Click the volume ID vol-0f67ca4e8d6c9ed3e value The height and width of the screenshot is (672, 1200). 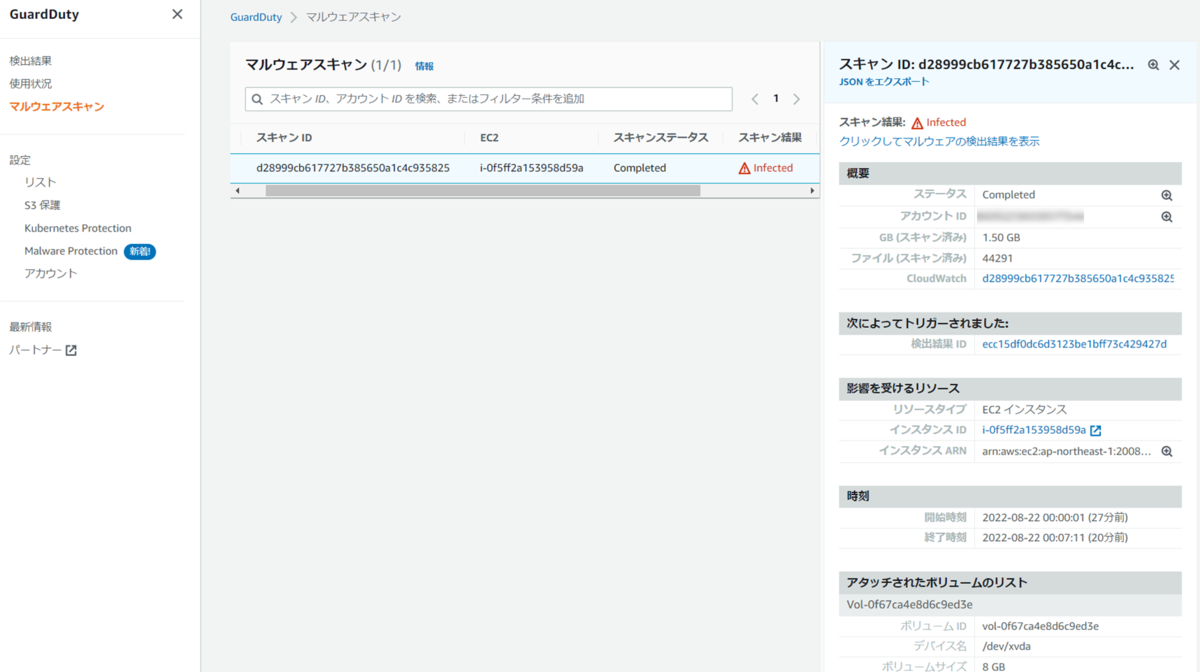click(1040, 626)
